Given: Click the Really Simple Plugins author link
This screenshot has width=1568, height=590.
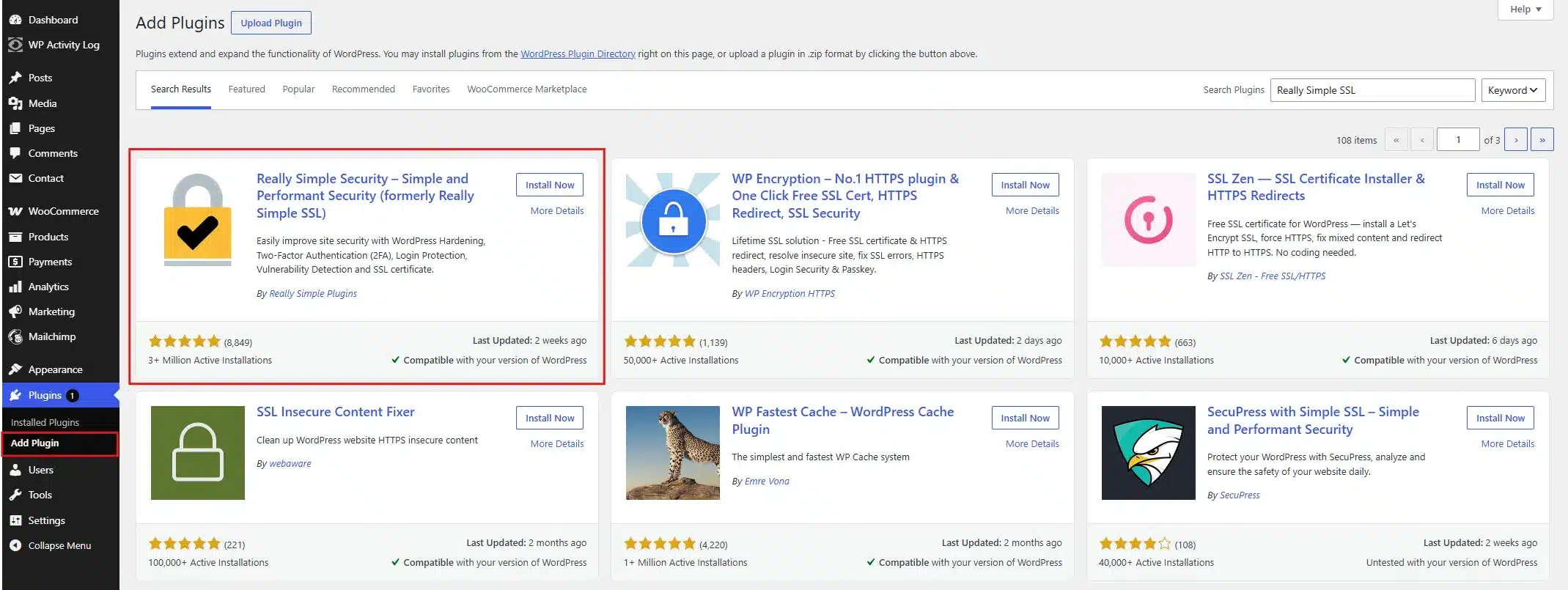Looking at the screenshot, I should [x=313, y=294].
